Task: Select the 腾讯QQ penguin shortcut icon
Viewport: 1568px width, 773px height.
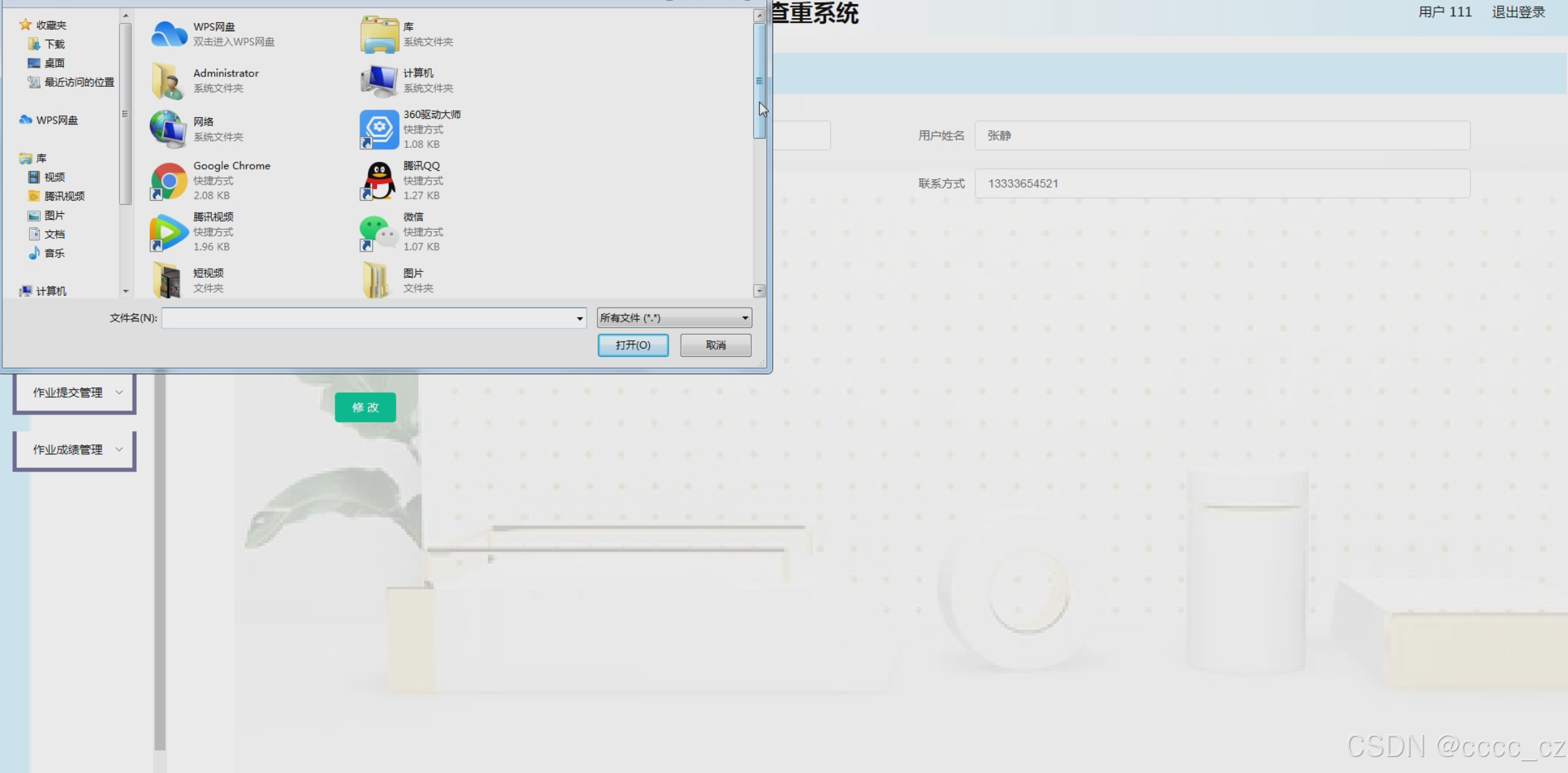Action: tap(379, 181)
